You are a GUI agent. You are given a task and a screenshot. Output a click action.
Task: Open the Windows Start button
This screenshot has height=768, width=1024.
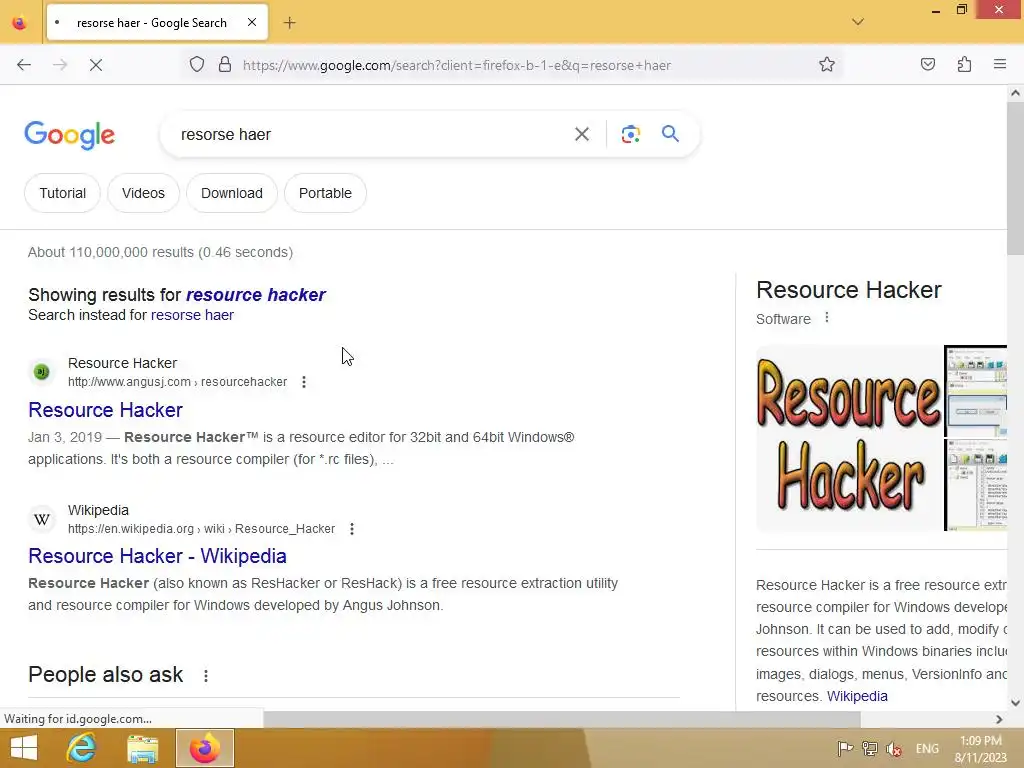coord(24,748)
